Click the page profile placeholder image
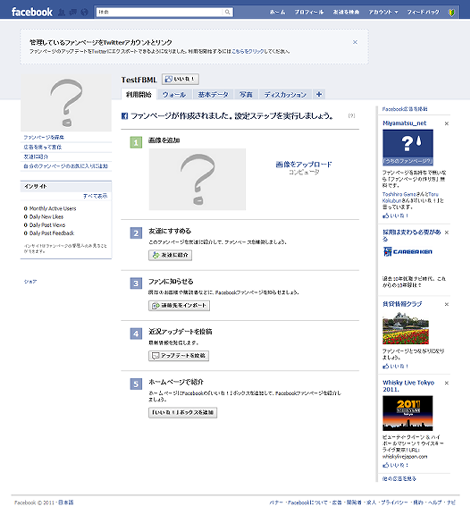This screenshot has height=523, width=470. (66, 103)
